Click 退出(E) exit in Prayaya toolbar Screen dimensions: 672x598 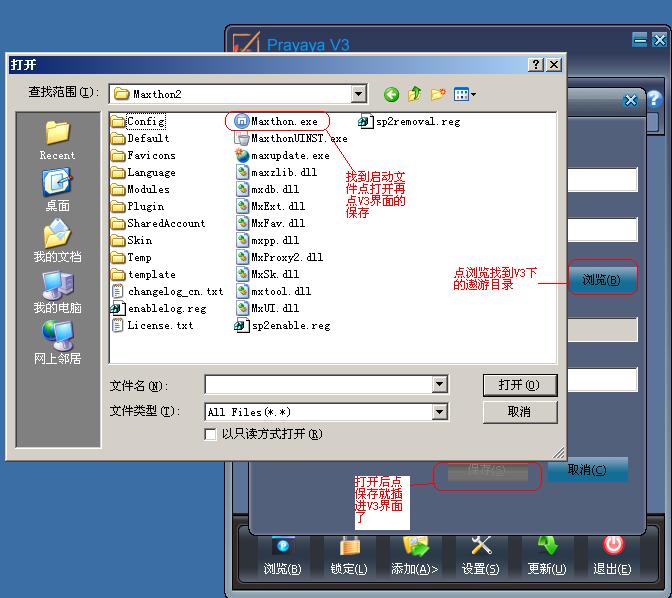tap(612, 556)
